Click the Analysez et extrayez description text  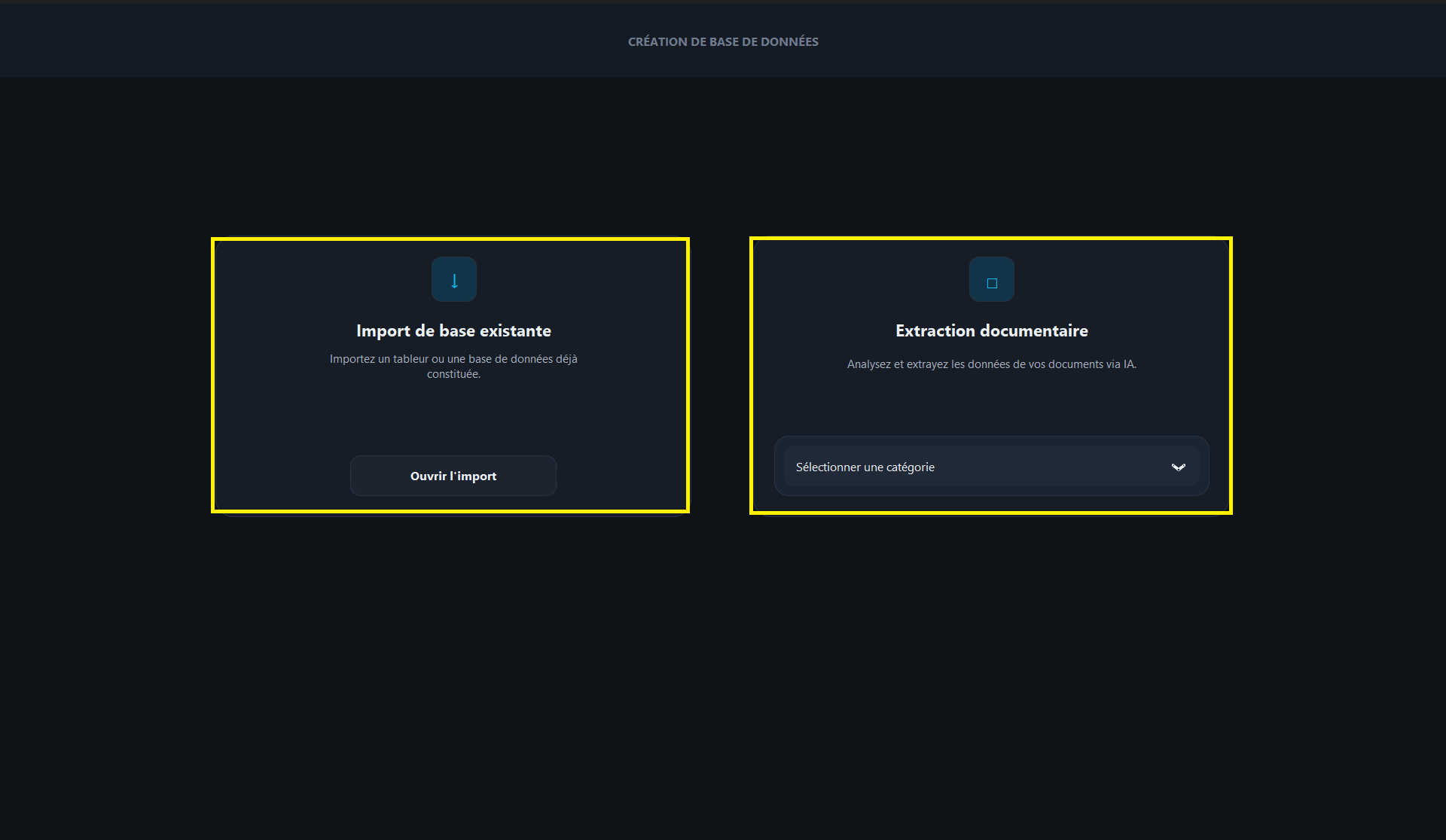point(991,364)
